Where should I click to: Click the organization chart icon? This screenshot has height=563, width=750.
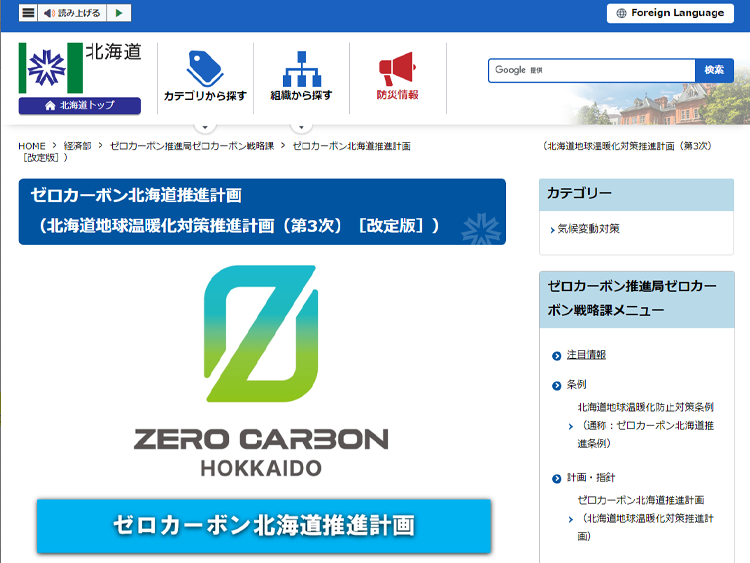[301, 69]
